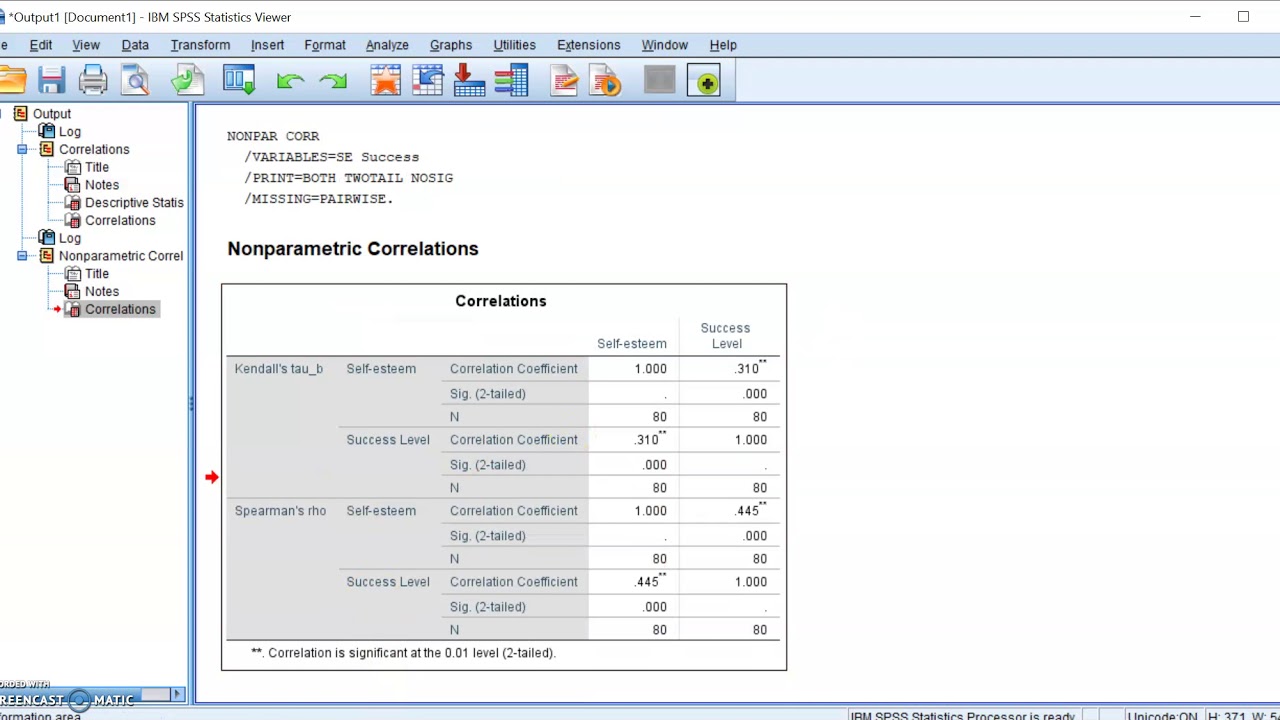Screen dimensions: 1280x720
Task: Click the Success Level column header
Action: (726, 336)
